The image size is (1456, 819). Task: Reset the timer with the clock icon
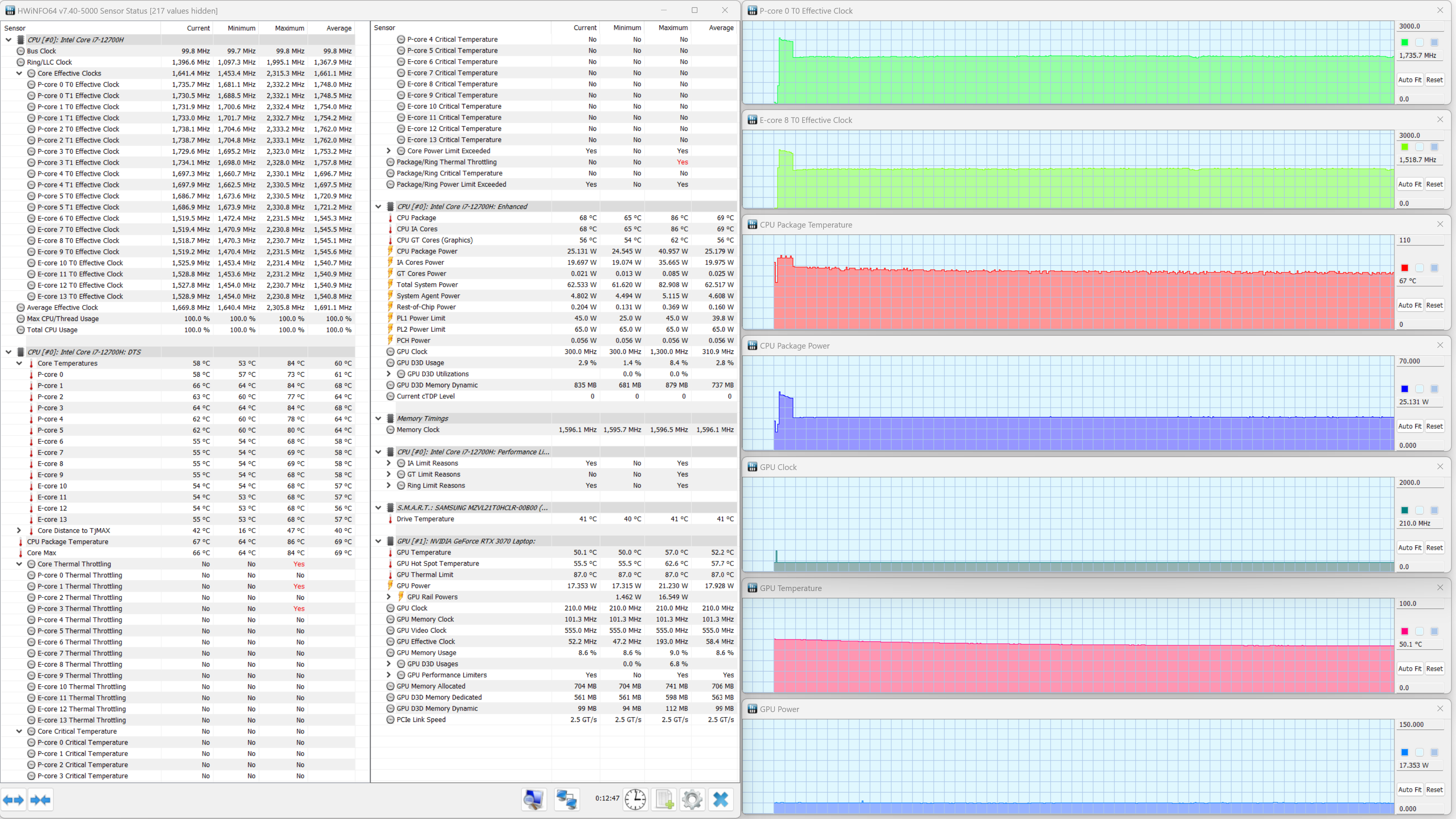[x=635, y=799]
